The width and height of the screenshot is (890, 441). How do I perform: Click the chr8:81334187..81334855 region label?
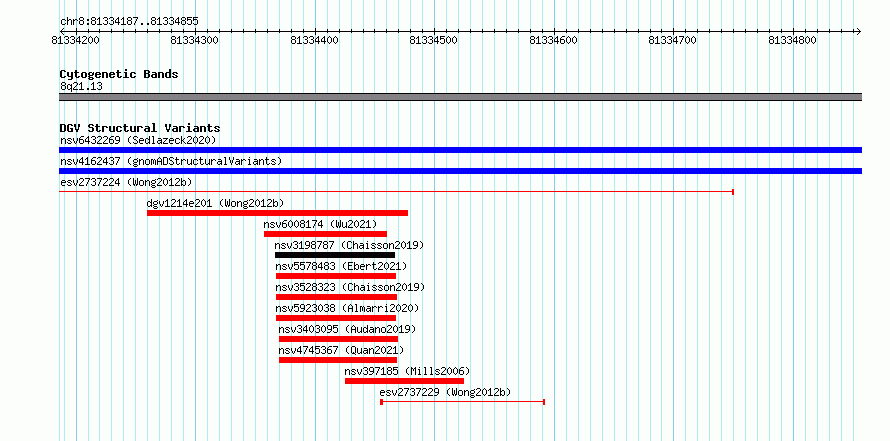129,22
